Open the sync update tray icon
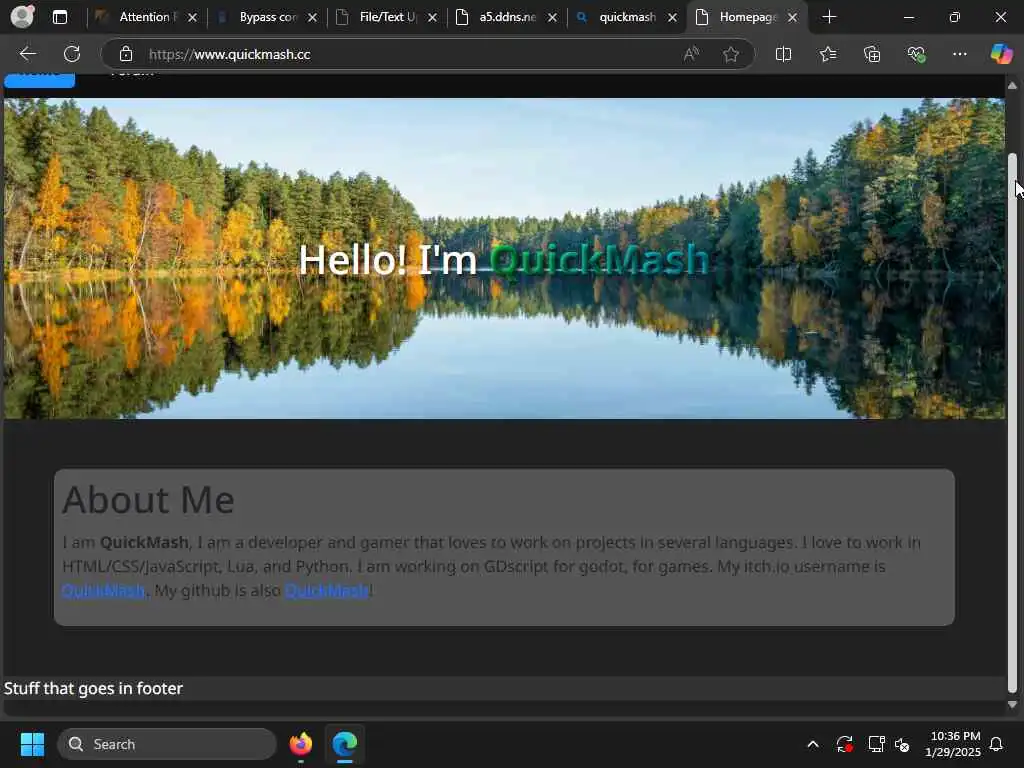Screen dimensions: 1024x768 [x=844, y=744]
